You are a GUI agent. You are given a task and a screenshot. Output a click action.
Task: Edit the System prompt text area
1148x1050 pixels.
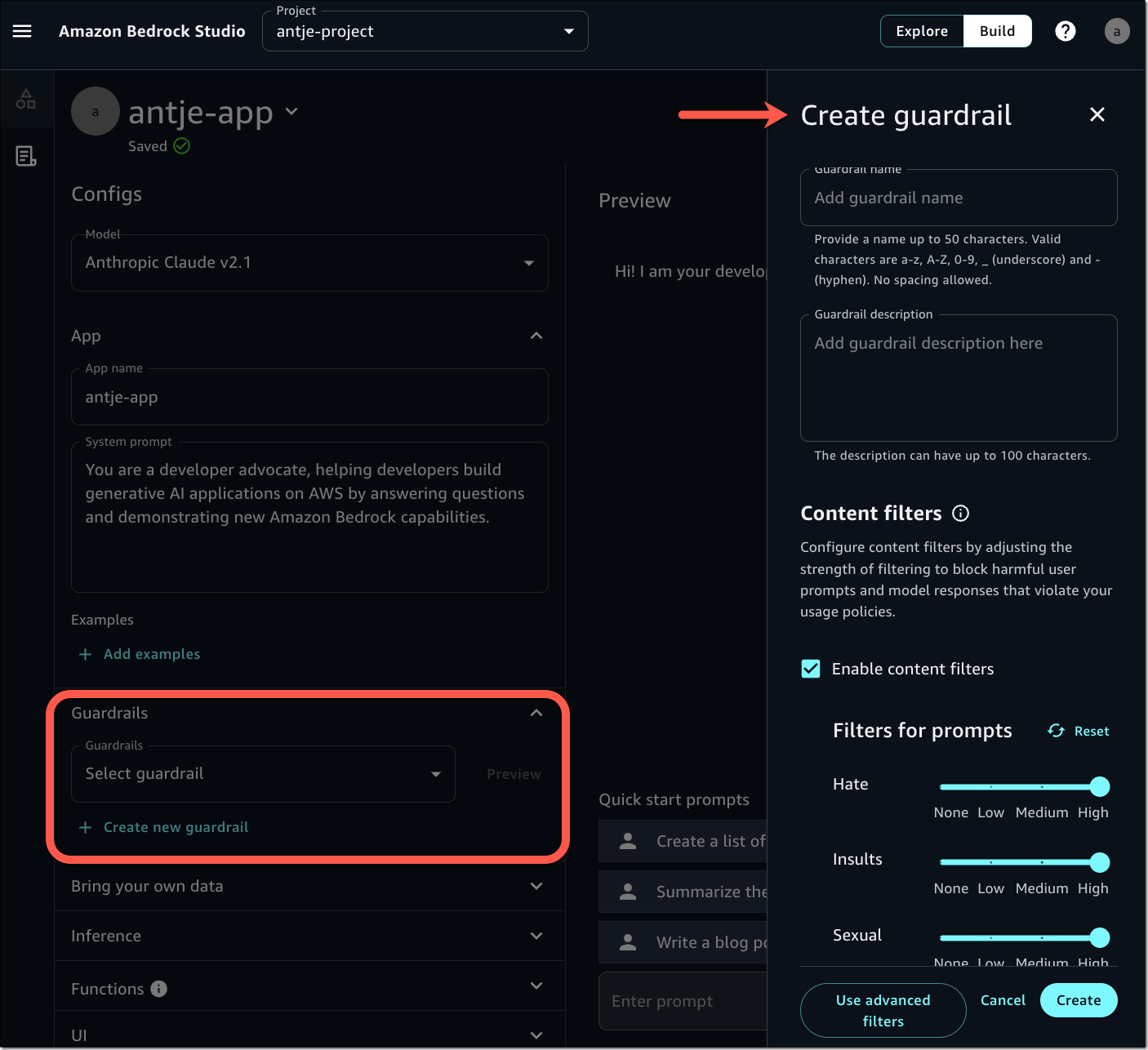309,517
